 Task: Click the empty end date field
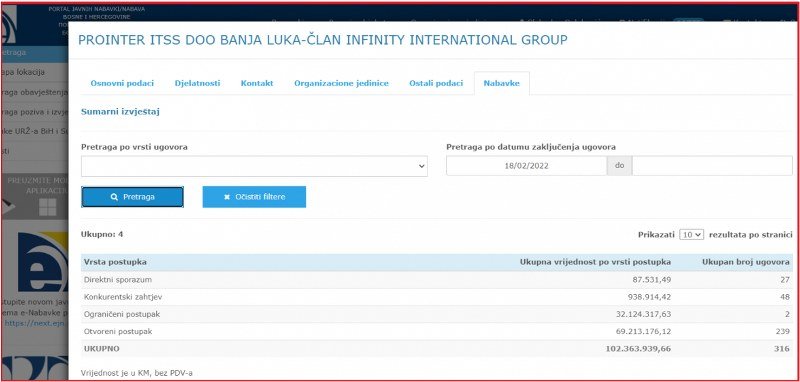point(712,166)
